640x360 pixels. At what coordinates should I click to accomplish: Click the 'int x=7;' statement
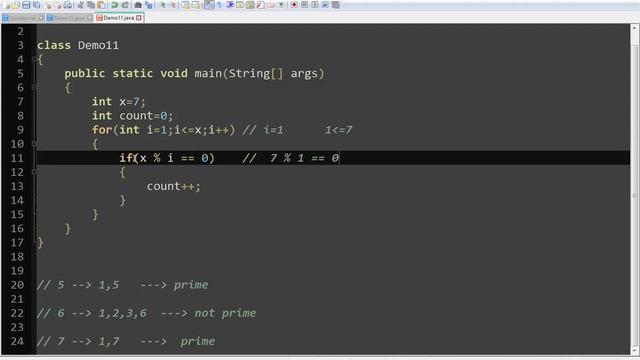pos(118,102)
